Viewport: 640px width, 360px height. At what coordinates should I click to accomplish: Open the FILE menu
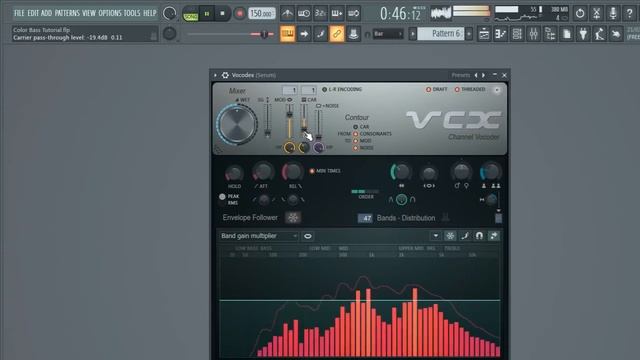point(19,13)
